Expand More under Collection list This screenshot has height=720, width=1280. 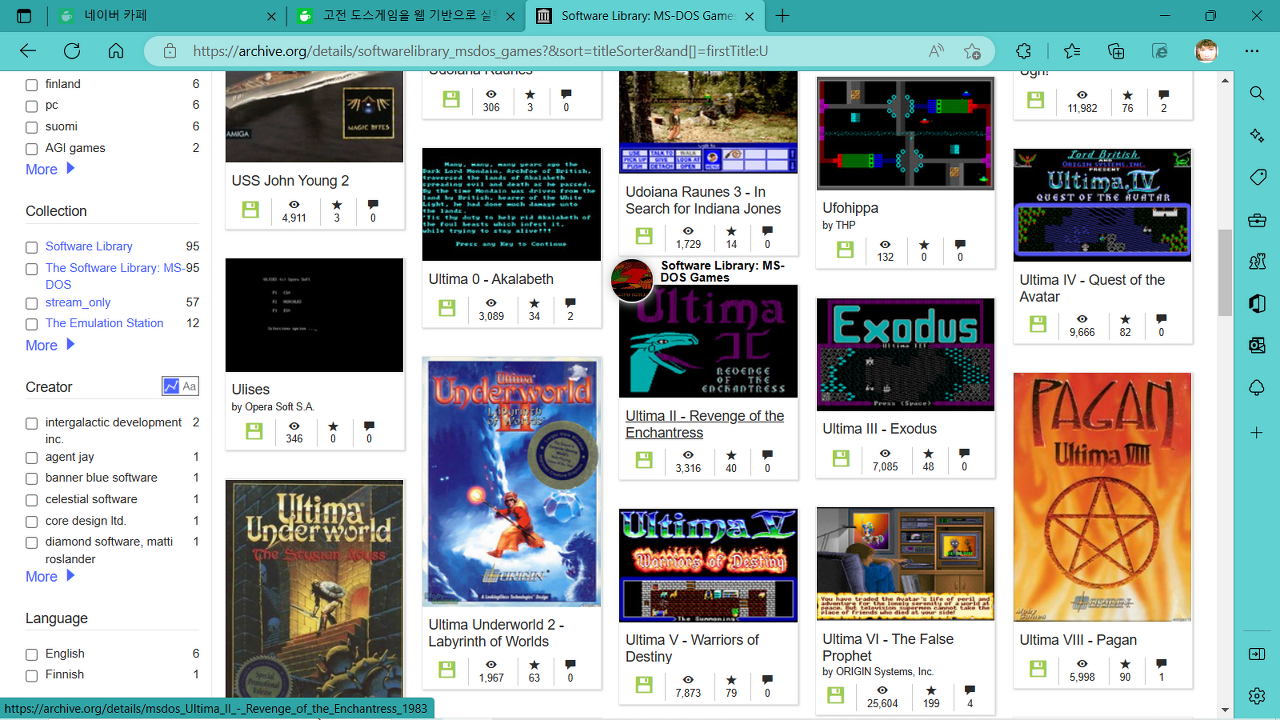50,345
